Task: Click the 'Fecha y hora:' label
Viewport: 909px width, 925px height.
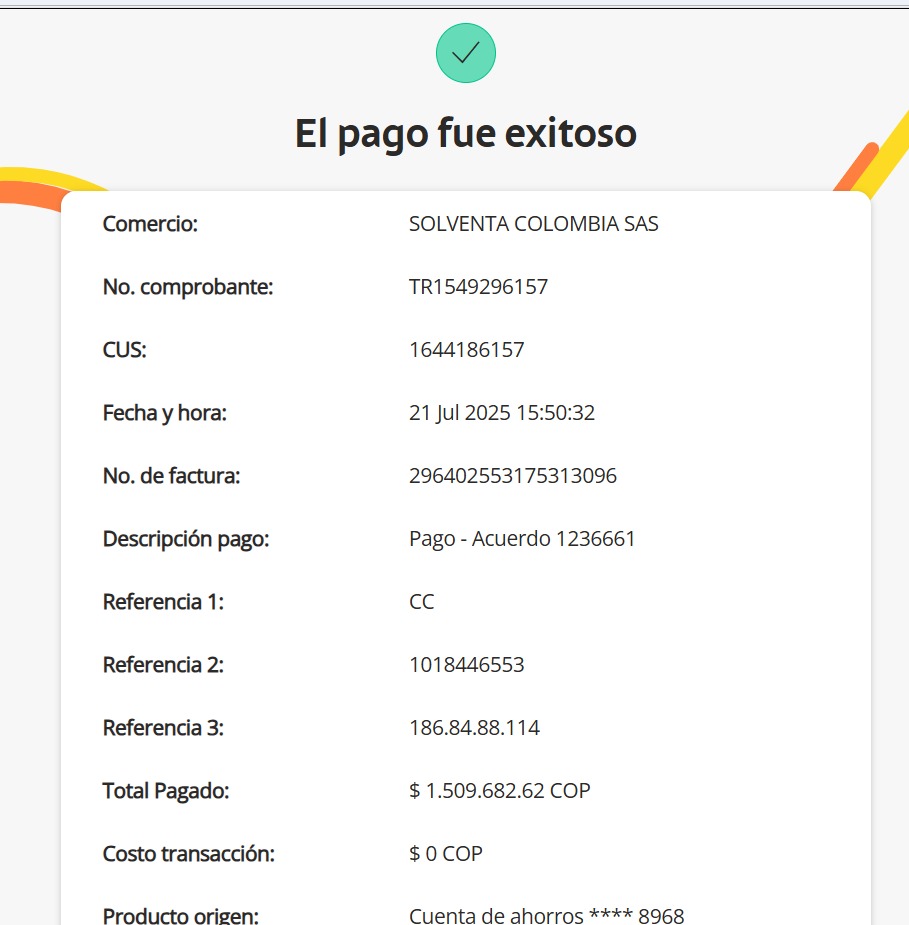Action: 164,413
